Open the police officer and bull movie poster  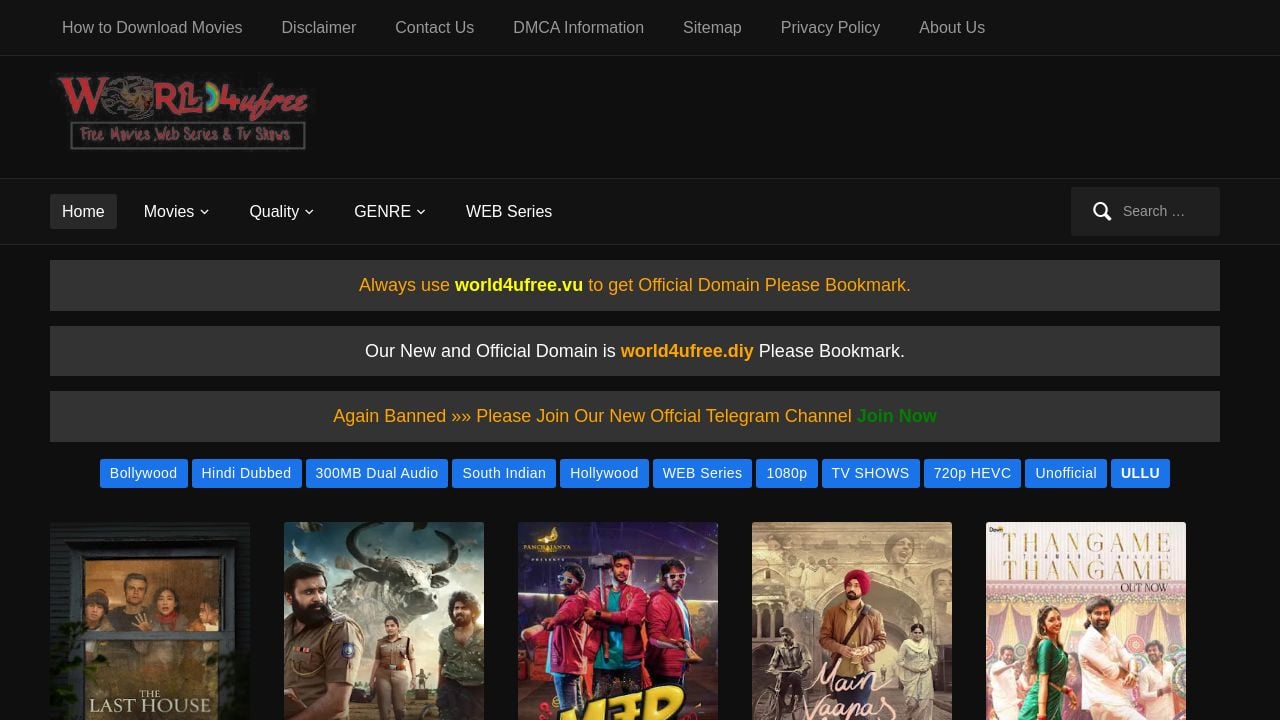click(x=384, y=621)
